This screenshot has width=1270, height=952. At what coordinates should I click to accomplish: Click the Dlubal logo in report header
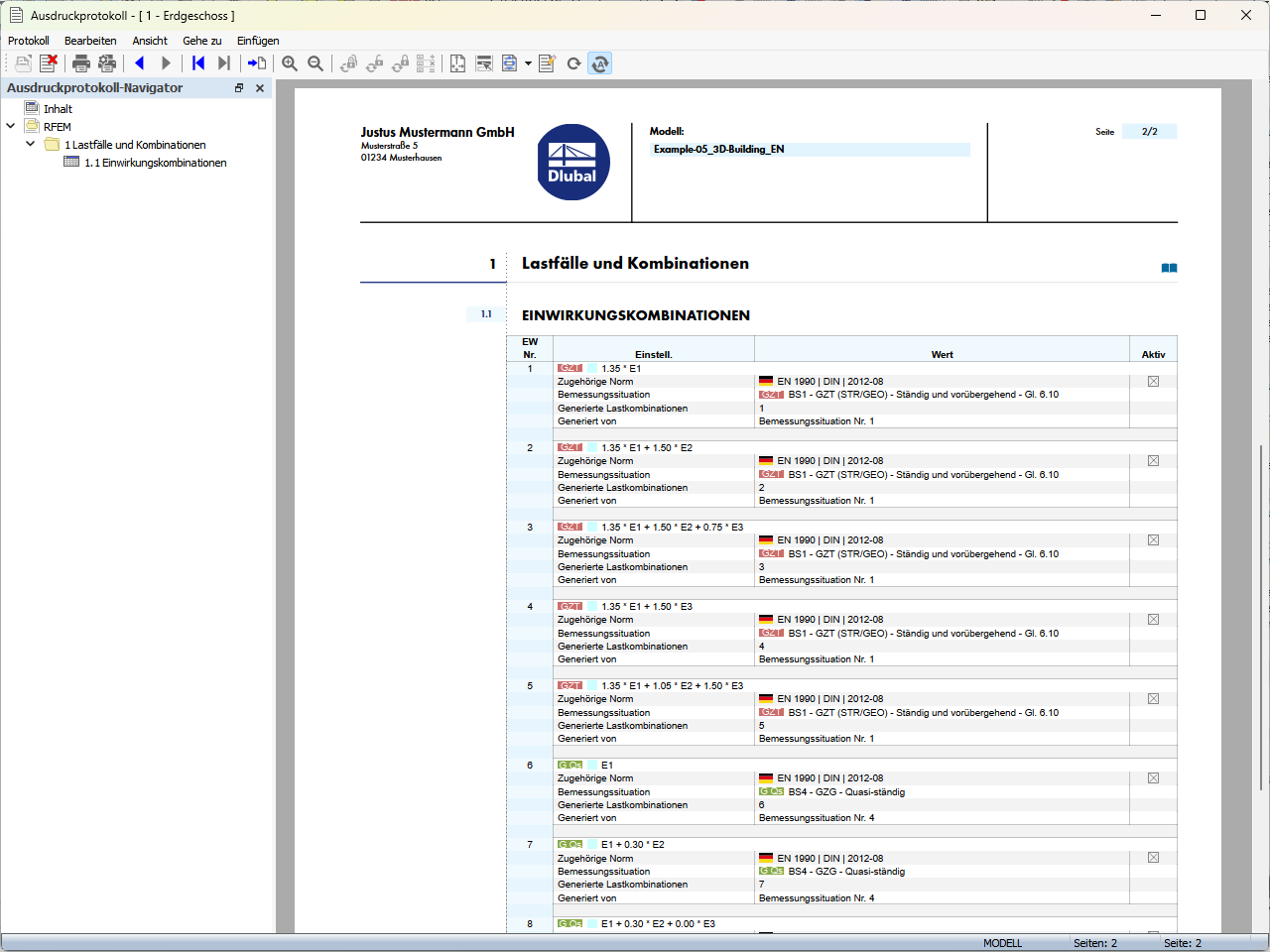[x=573, y=162]
